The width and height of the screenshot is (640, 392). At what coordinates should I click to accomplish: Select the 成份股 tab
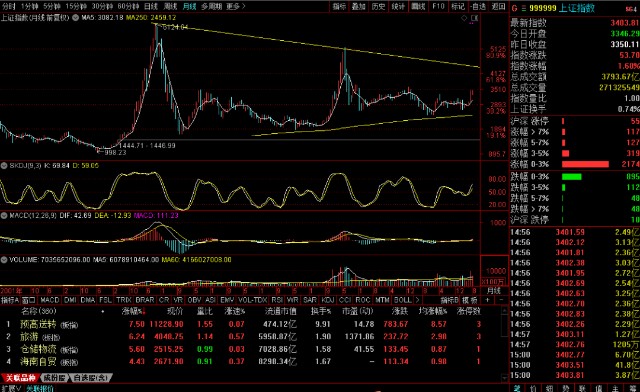pyautogui.click(x=55, y=378)
